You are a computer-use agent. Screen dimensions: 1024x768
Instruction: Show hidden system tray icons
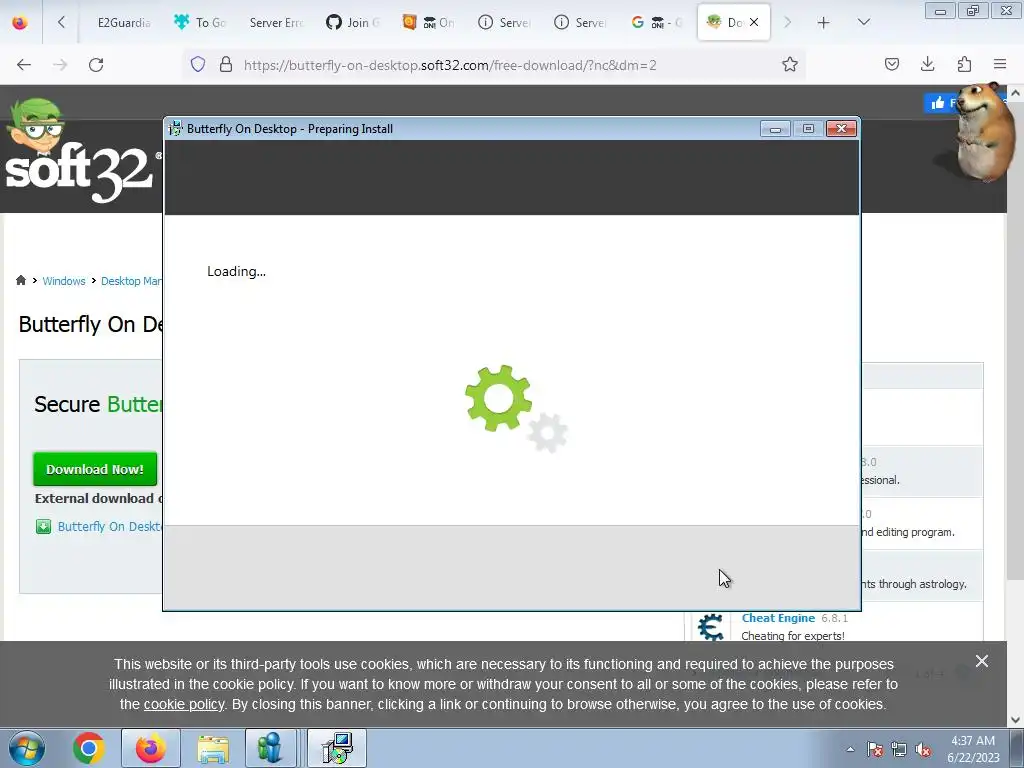850,749
